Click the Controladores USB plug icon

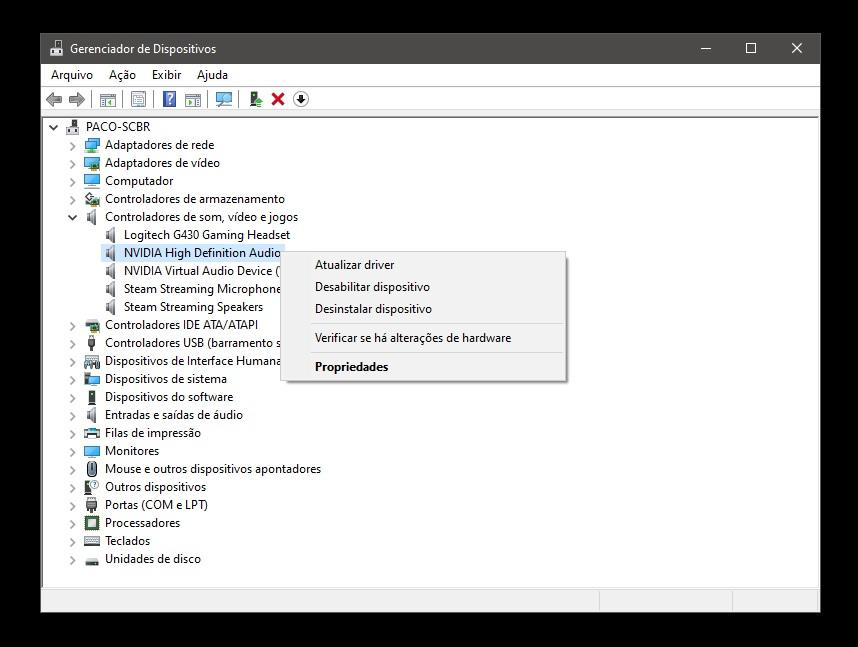click(92, 343)
